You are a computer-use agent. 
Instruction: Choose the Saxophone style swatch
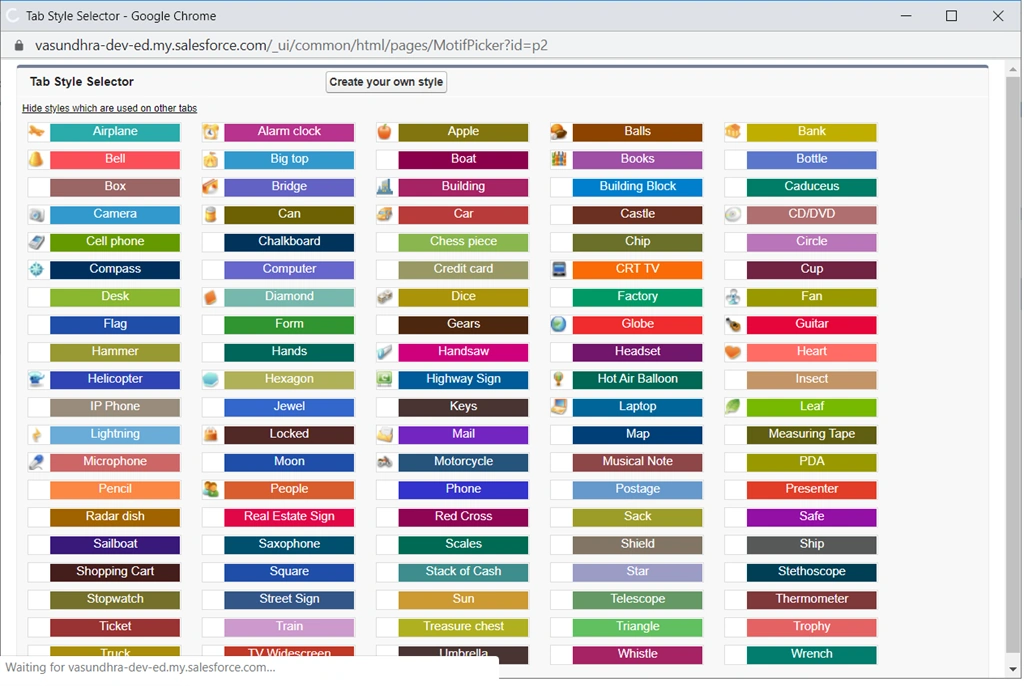tap(289, 545)
